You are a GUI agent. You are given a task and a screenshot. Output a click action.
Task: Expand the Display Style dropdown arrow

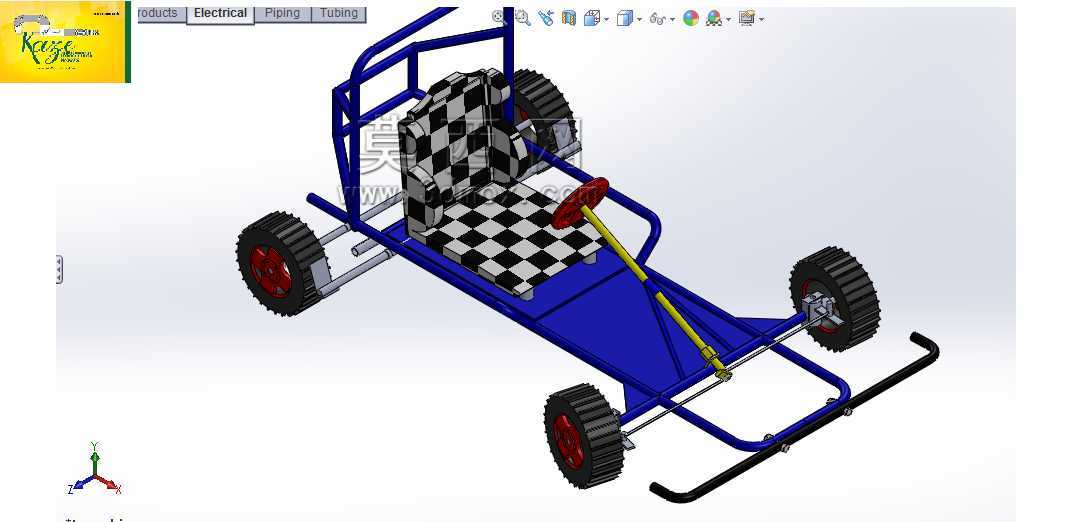pyautogui.click(x=639, y=20)
